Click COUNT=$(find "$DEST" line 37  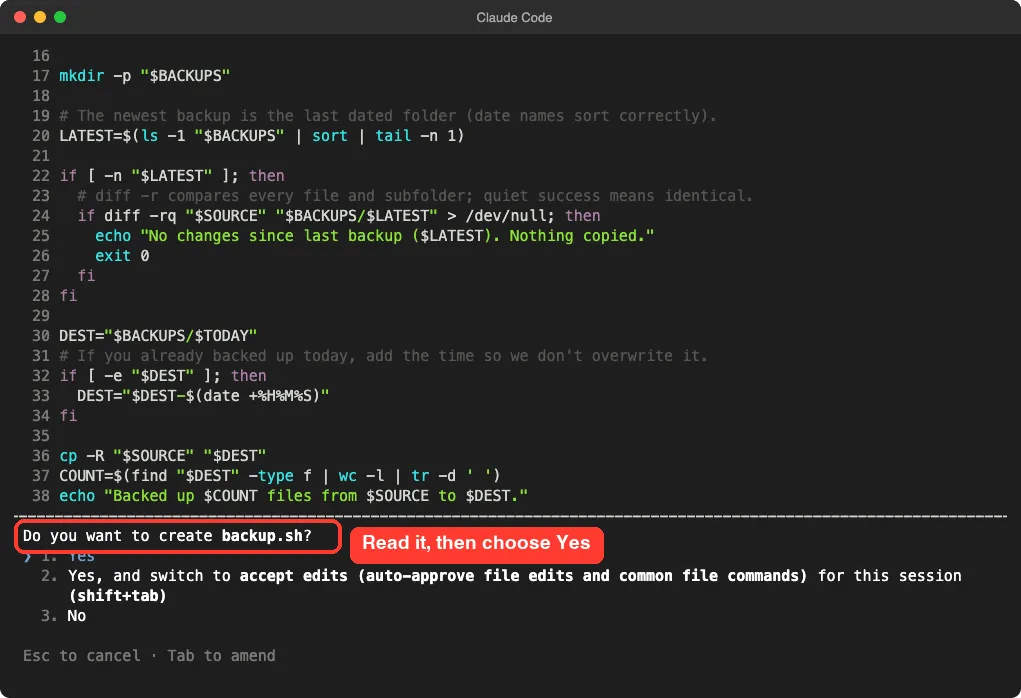[279, 475]
